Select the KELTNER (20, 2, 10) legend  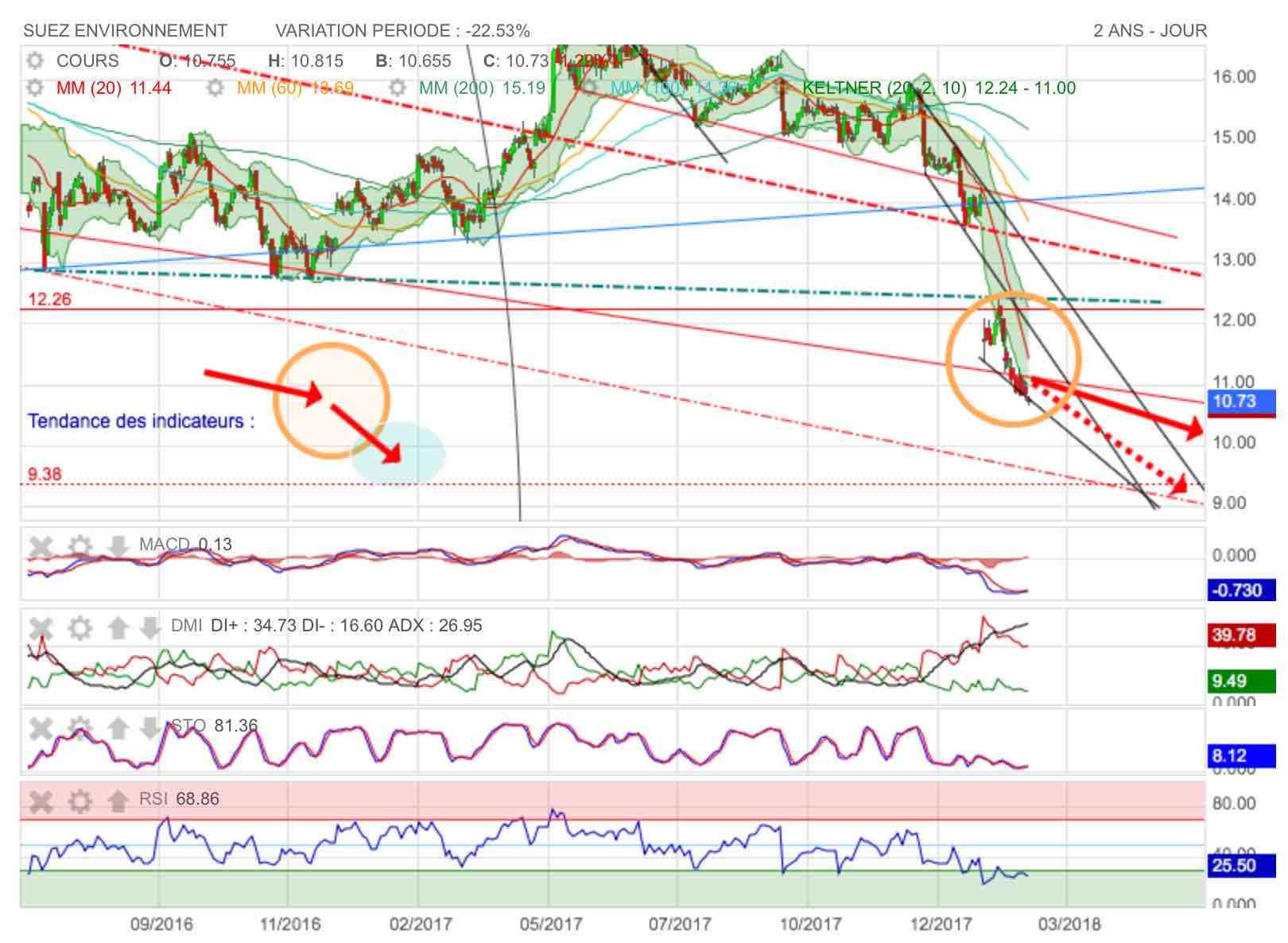[938, 87]
